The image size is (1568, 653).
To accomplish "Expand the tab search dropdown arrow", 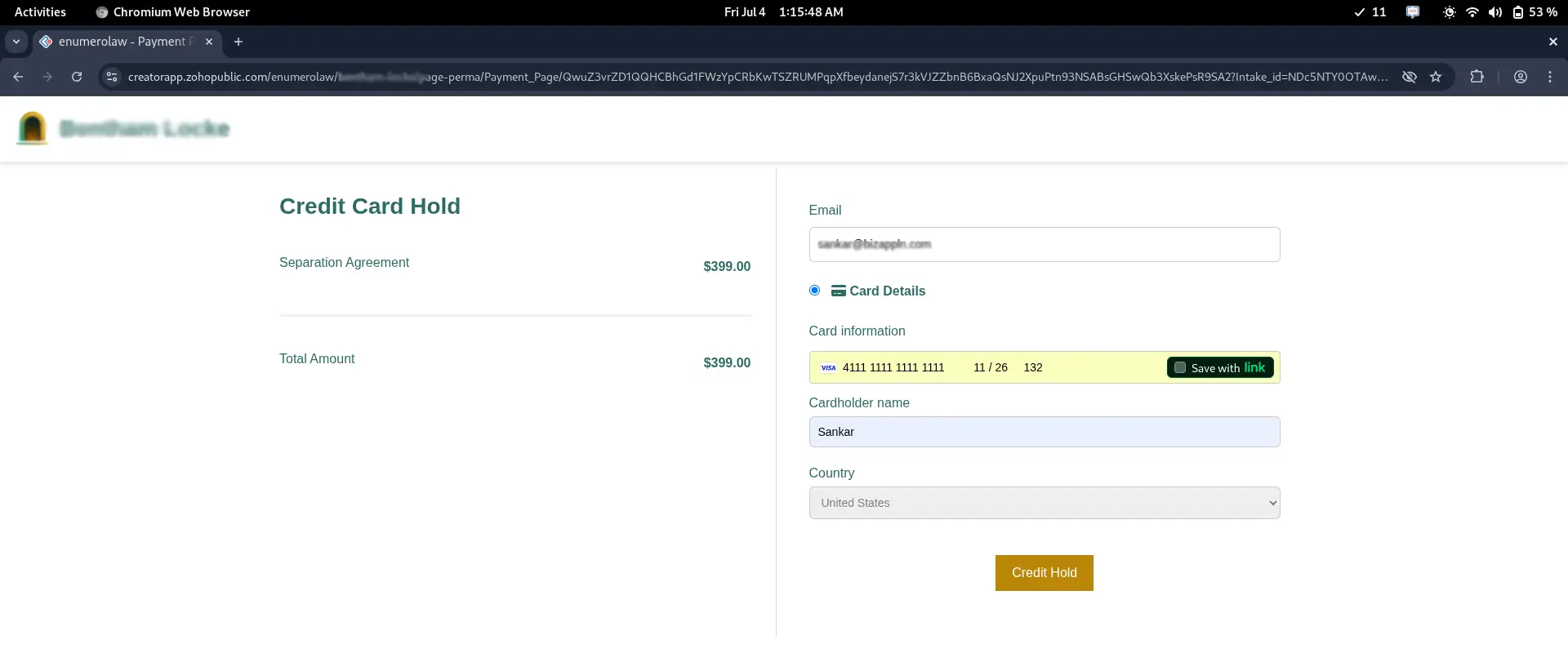I will pos(16,42).
